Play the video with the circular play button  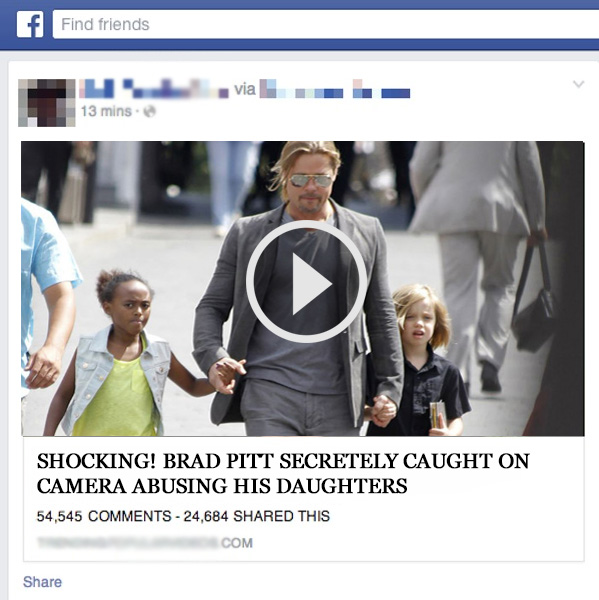(x=306, y=281)
